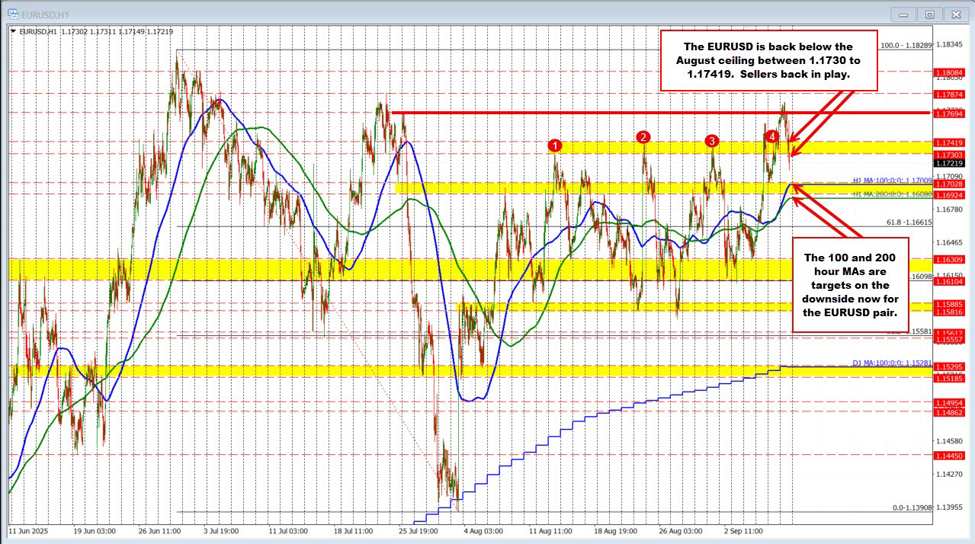Select the red circle marker 3

712,141
